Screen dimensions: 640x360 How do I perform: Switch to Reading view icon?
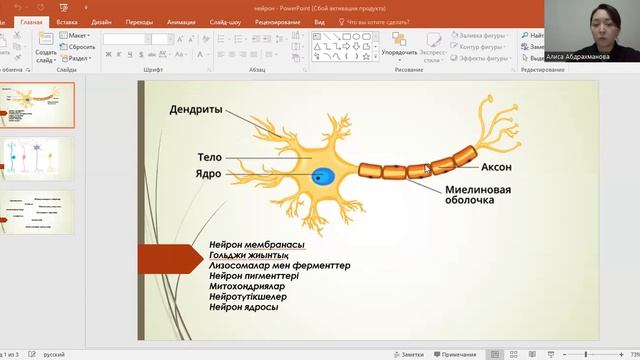(532, 354)
